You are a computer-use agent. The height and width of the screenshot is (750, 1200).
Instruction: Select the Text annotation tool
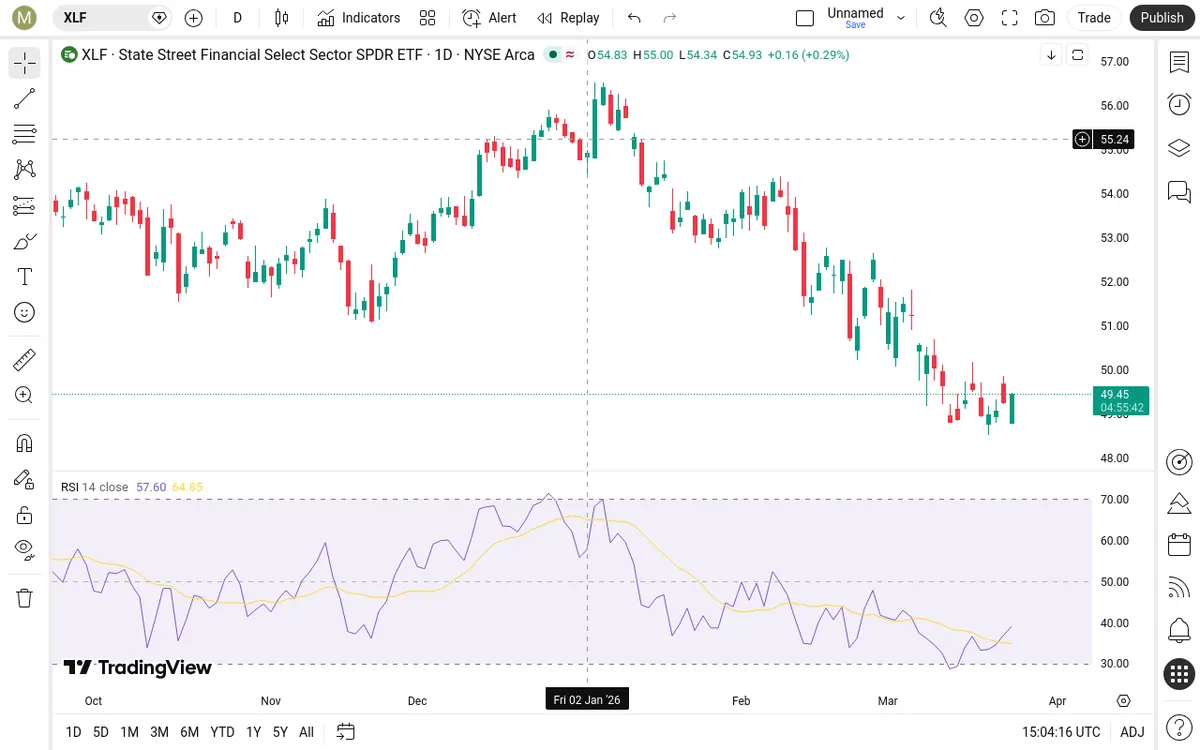[x=25, y=276]
